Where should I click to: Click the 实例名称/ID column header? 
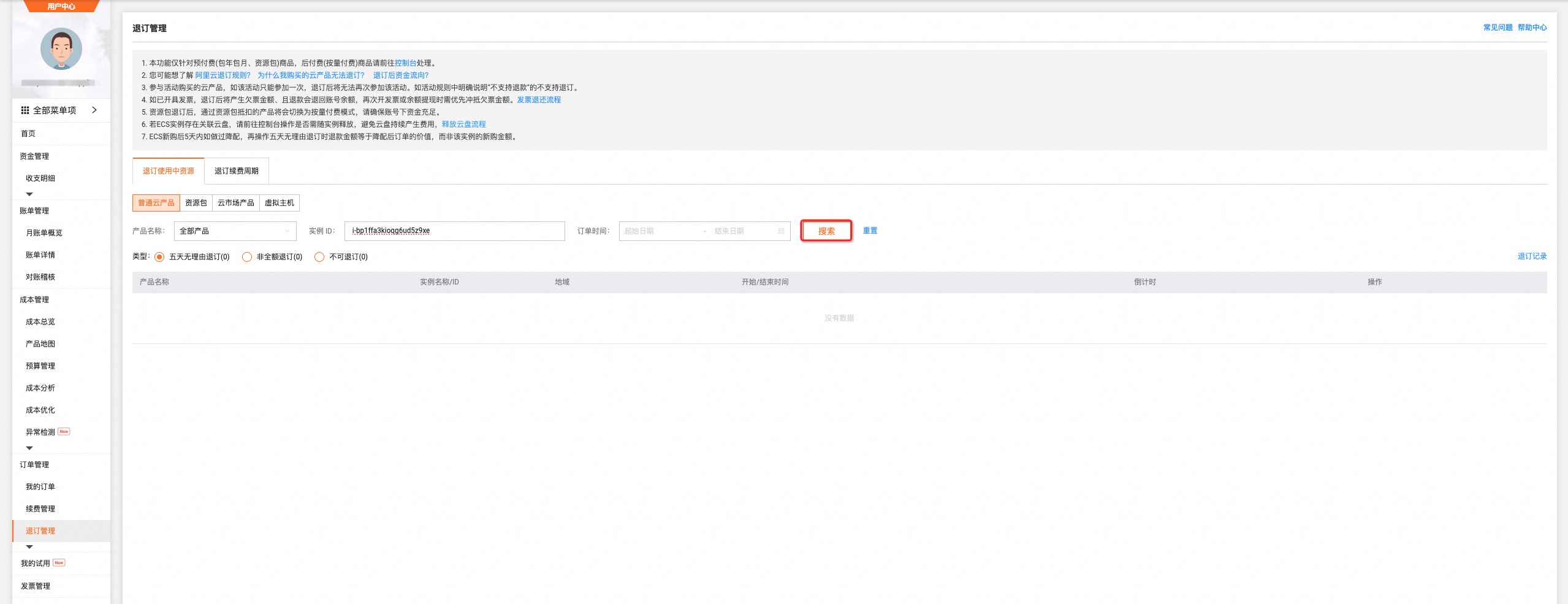click(x=440, y=282)
